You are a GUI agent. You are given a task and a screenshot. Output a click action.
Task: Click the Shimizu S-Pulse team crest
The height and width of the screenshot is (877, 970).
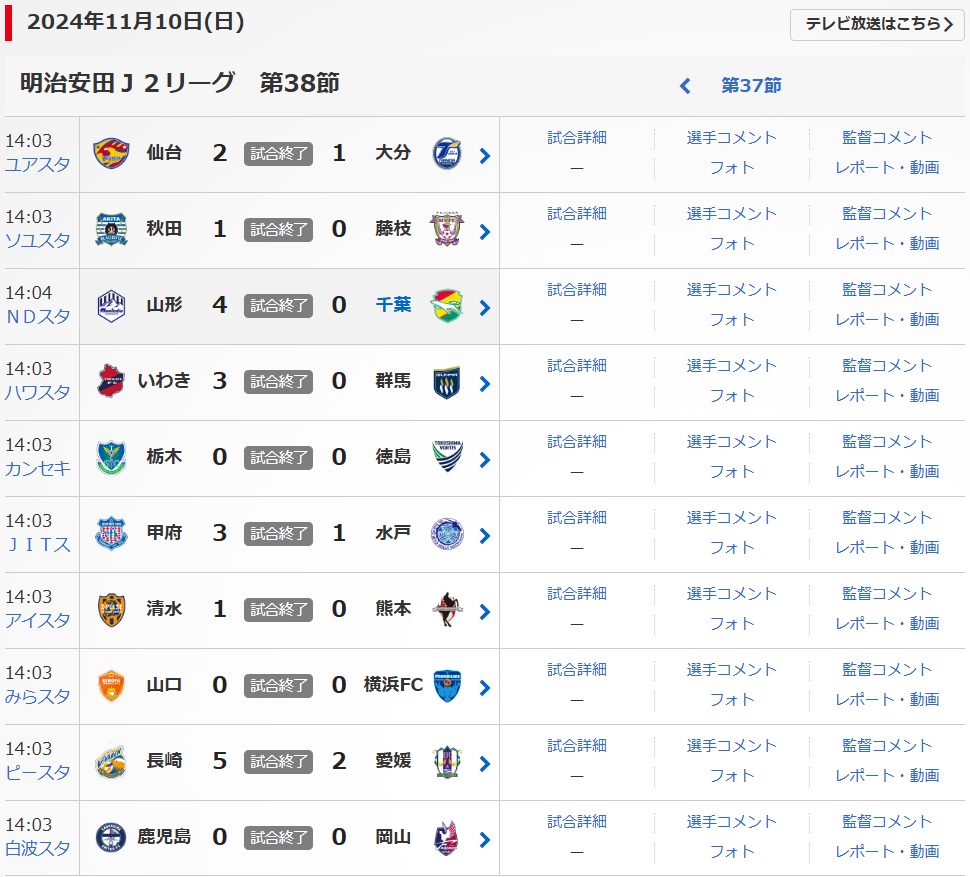click(111, 610)
